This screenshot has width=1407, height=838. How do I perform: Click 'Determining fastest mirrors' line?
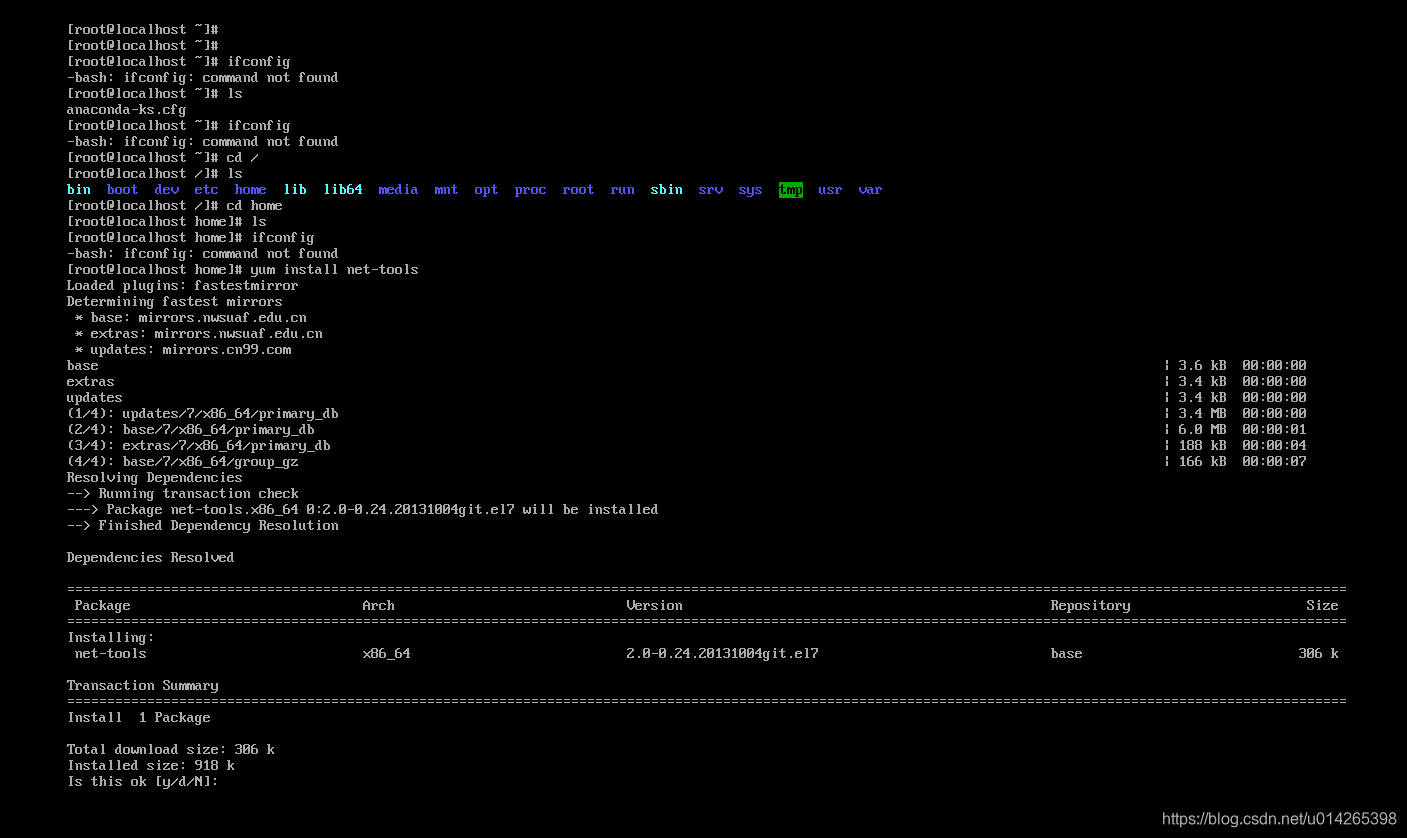click(175, 302)
